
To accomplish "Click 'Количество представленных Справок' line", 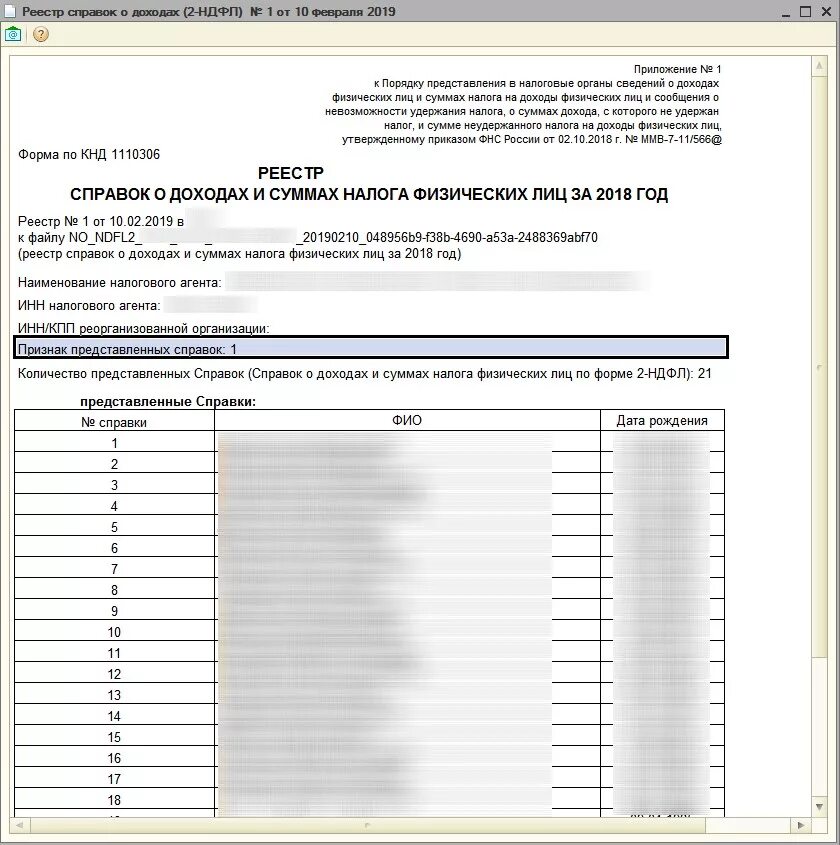I will [365, 374].
